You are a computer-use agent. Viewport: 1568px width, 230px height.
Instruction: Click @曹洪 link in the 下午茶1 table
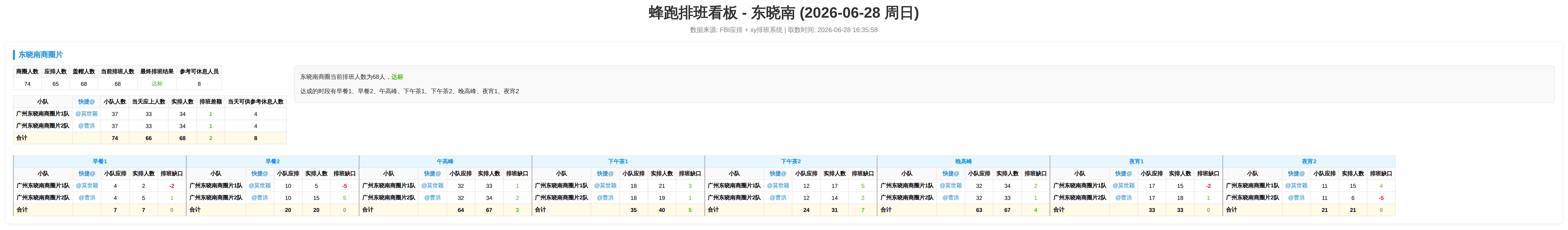[605, 198]
